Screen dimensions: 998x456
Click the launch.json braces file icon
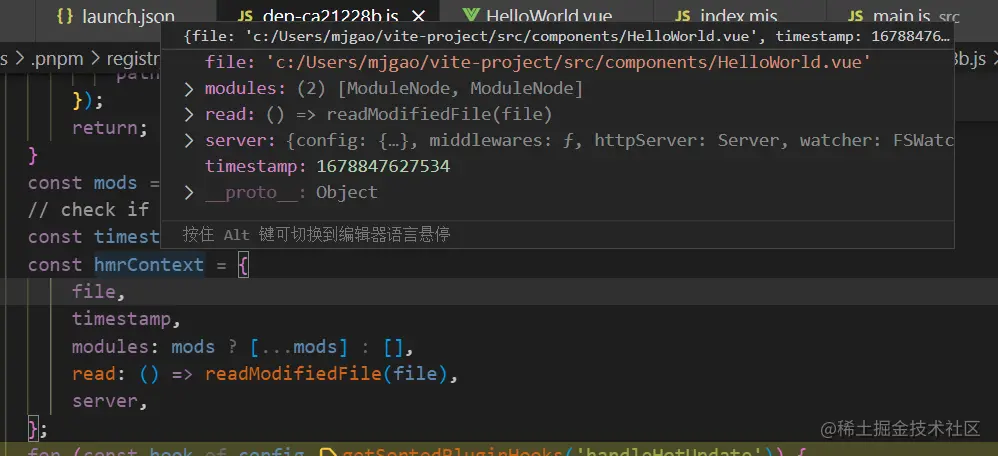(x=65, y=17)
